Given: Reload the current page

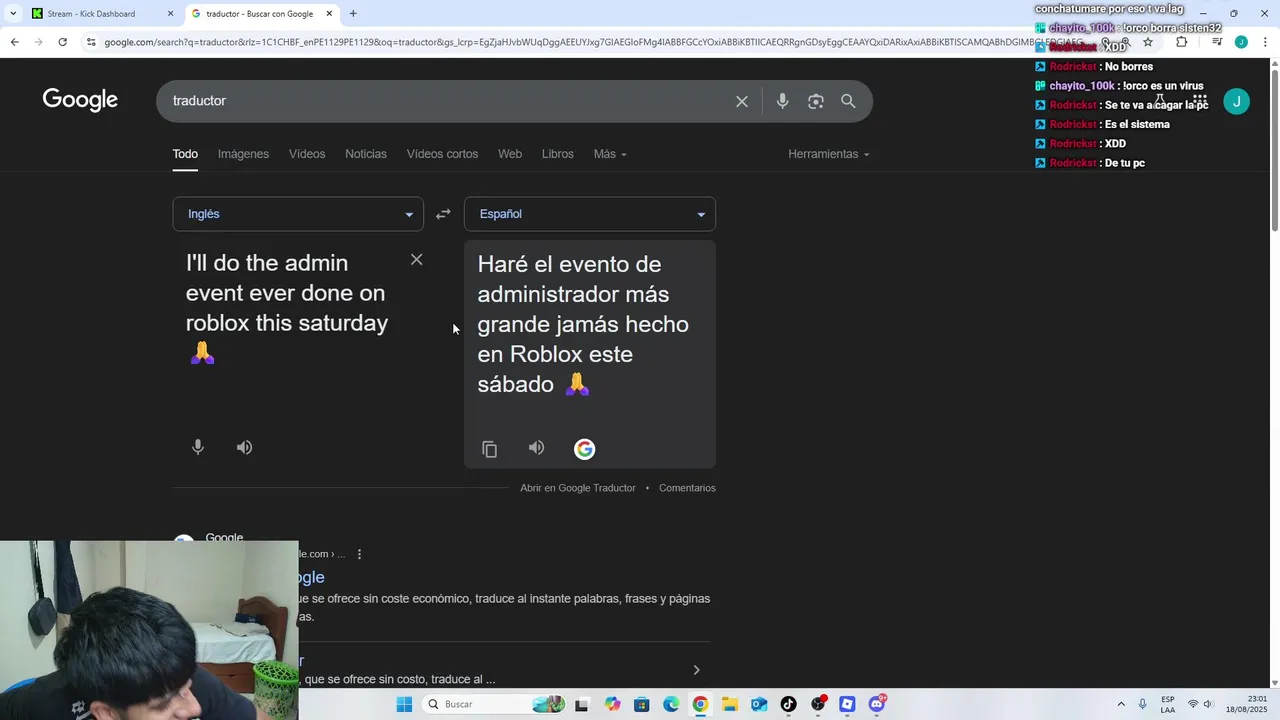Looking at the screenshot, I should tap(62, 42).
